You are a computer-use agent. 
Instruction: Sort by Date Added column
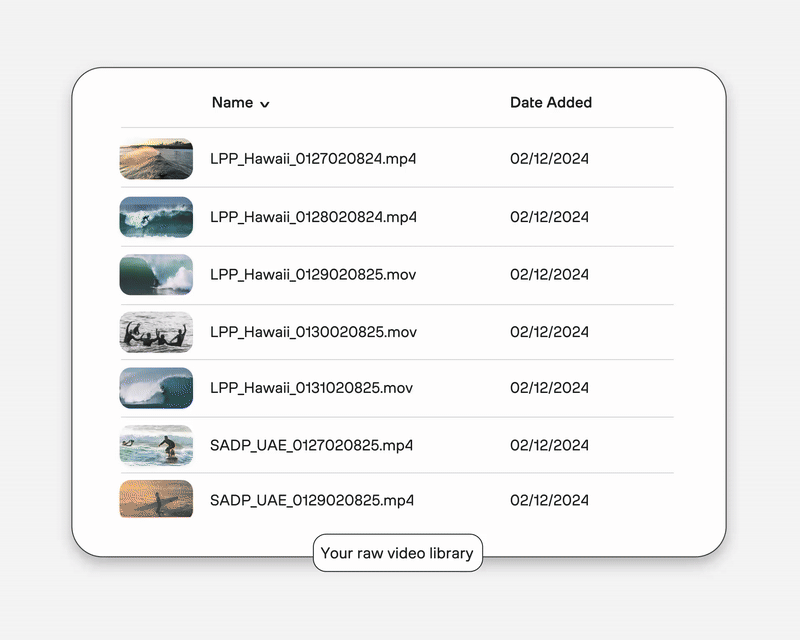550,102
